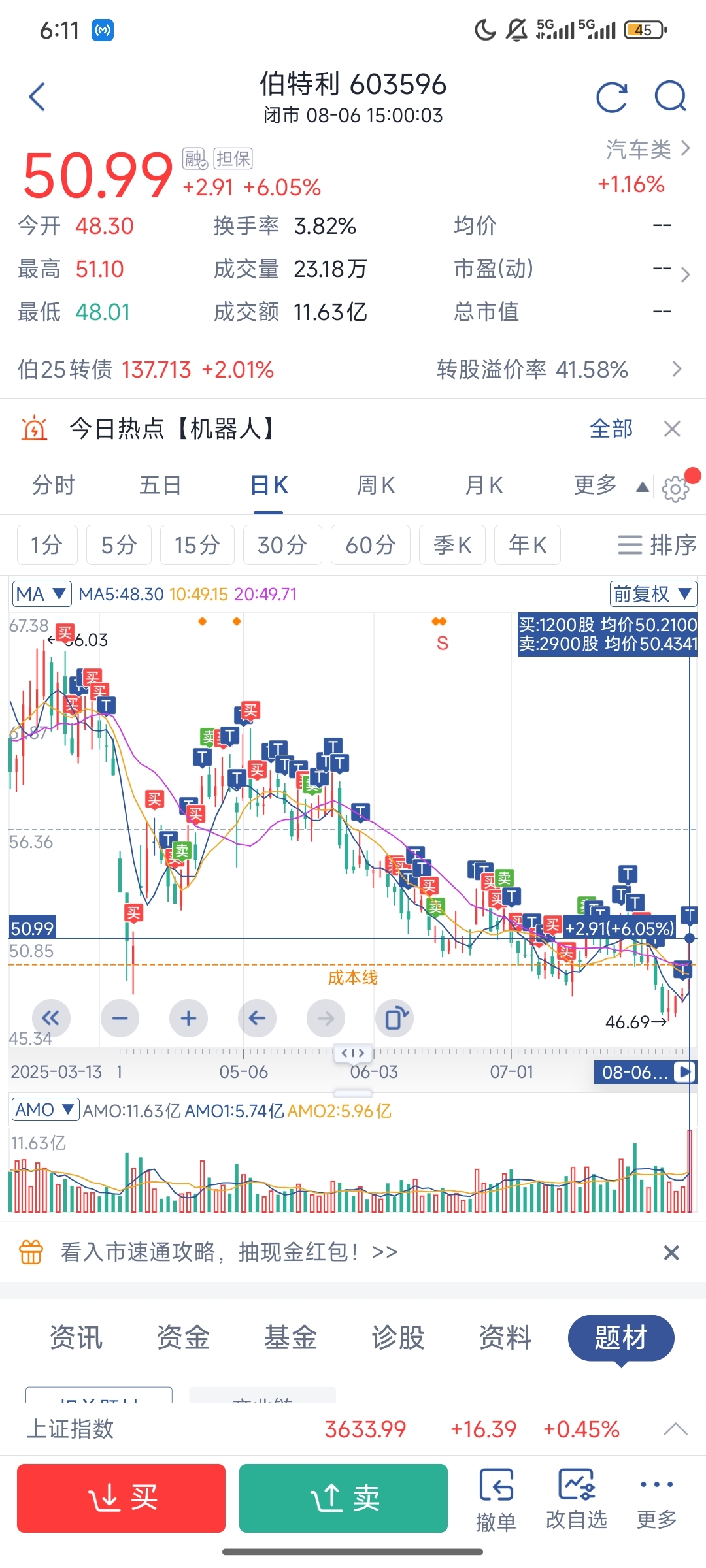Zoom in chart with plus button
This screenshot has width=706, height=1568.
[188, 1018]
